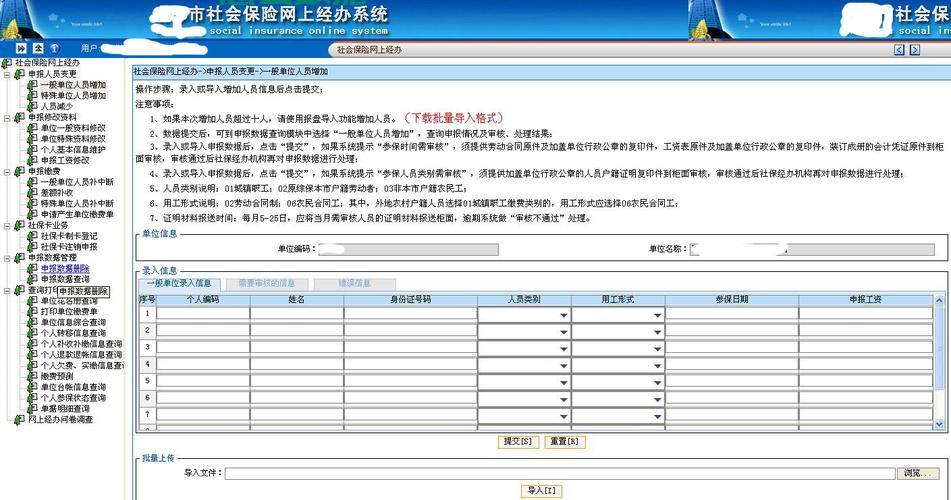Click the icon beside 申报数据查询
The width and height of the screenshot is (951, 500).
(x=33, y=279)
